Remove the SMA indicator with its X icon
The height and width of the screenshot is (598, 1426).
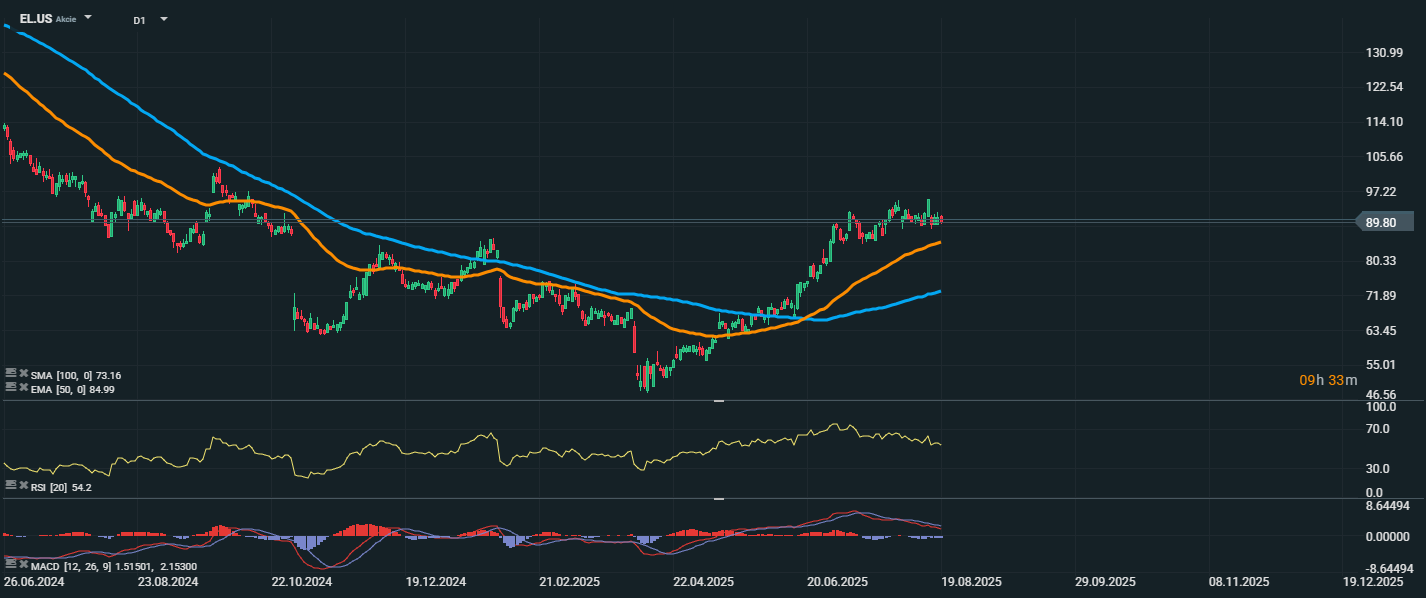tap(23, 374)
